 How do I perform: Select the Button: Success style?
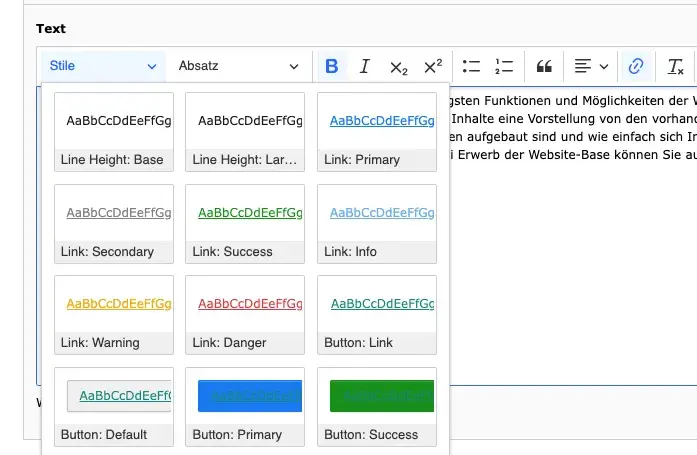[x=377, y=406]
